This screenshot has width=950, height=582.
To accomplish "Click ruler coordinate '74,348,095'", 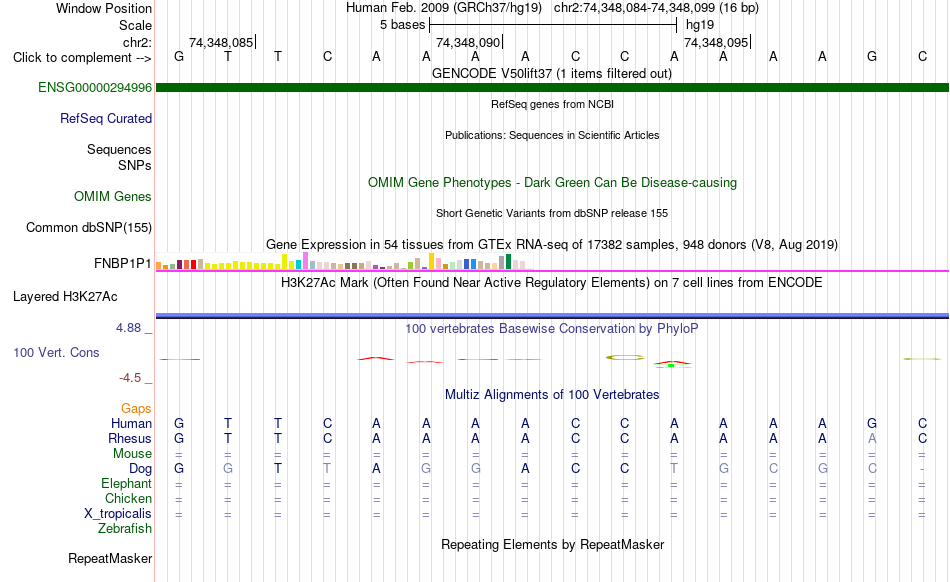I will coord(716,43).
